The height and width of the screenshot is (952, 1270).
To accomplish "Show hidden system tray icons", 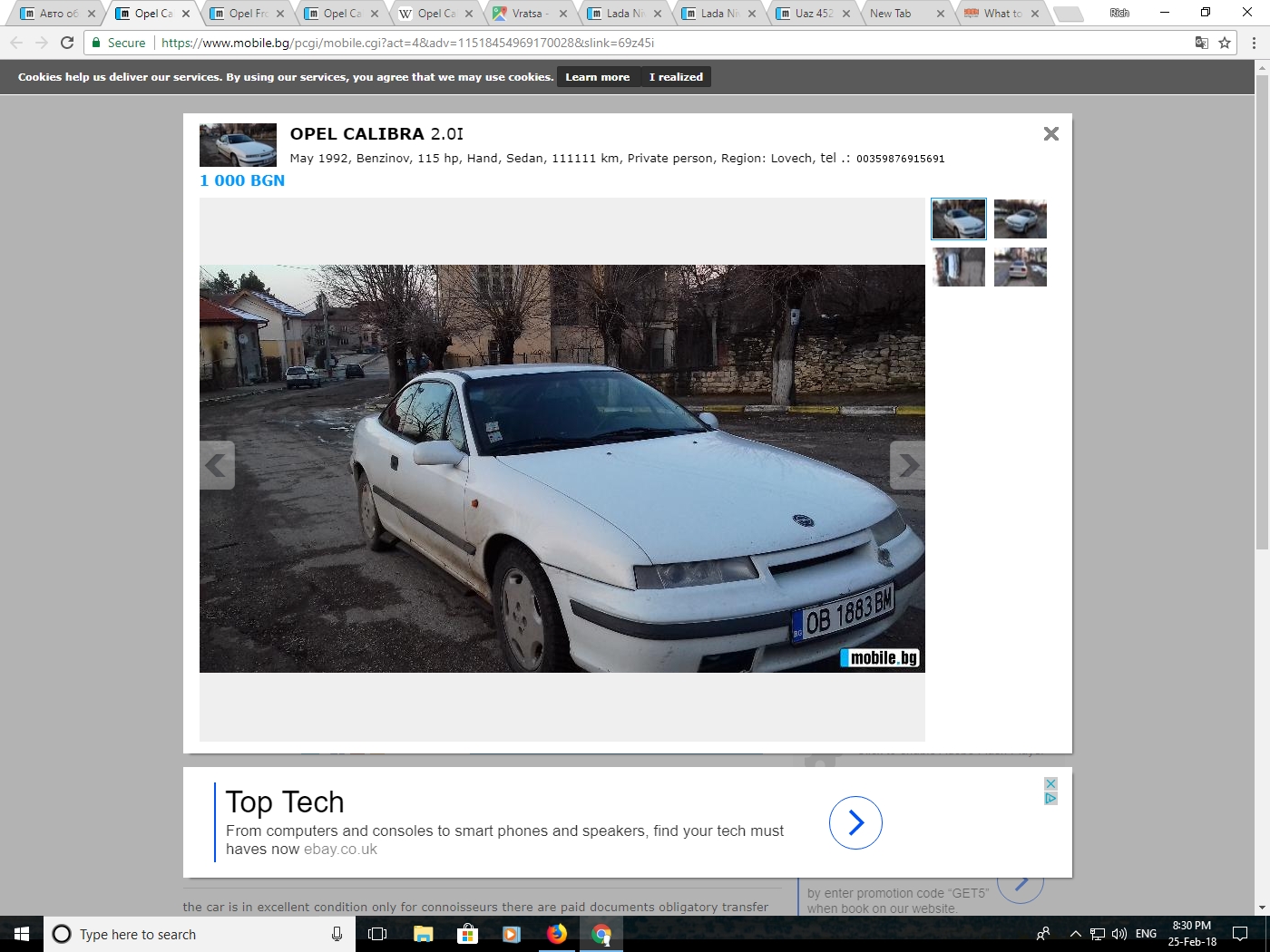I will [1075, 934].
